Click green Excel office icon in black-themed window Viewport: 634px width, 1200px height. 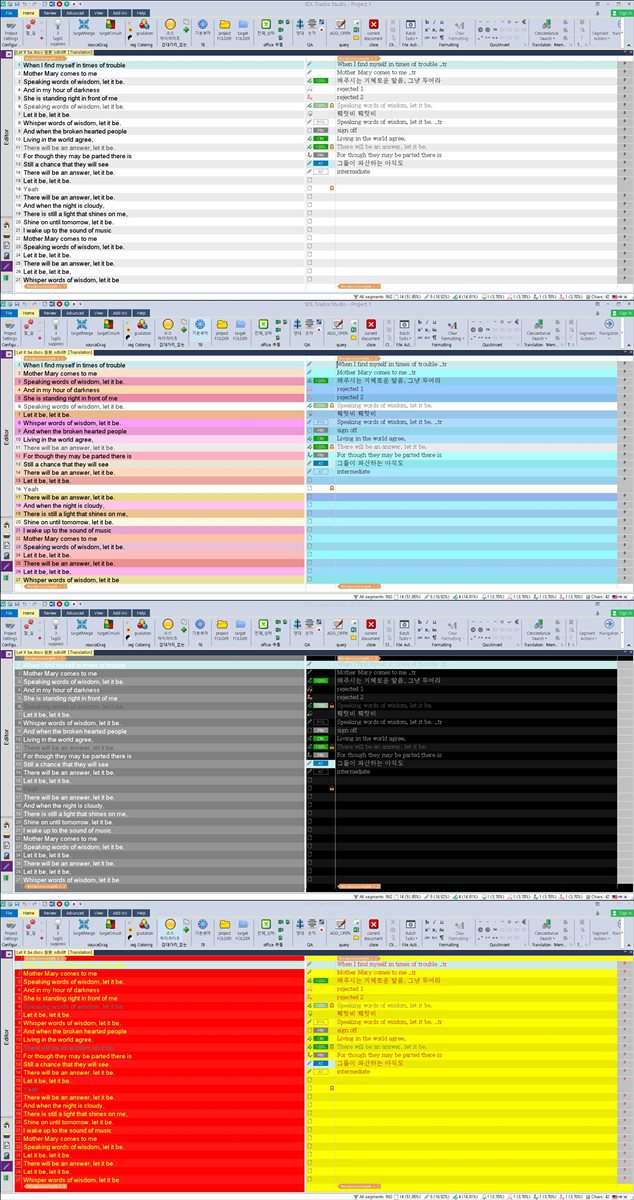coord(265,630)
